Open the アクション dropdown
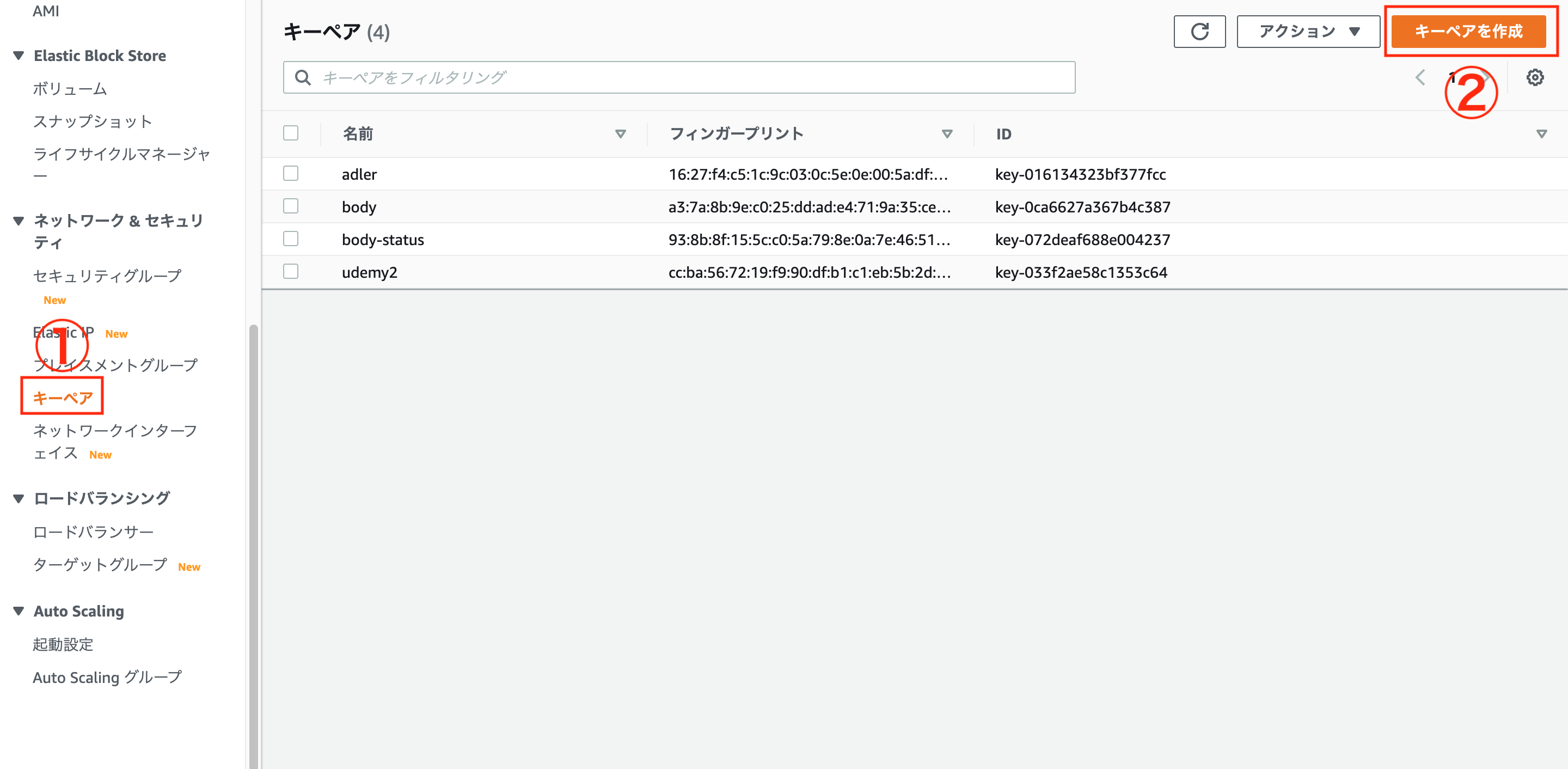The width and height of the screenshot is (1568, 769). coord(1307,31)
